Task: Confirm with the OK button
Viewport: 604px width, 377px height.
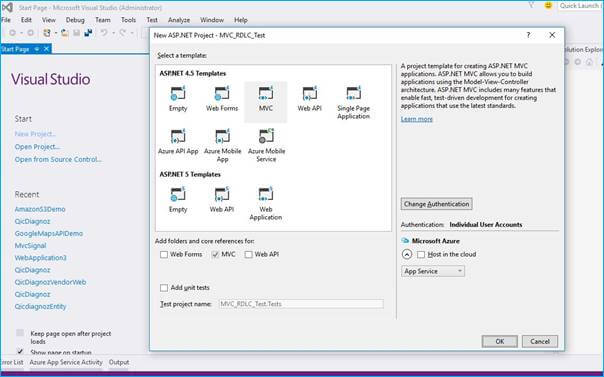Action: click(x=500, y=341)
